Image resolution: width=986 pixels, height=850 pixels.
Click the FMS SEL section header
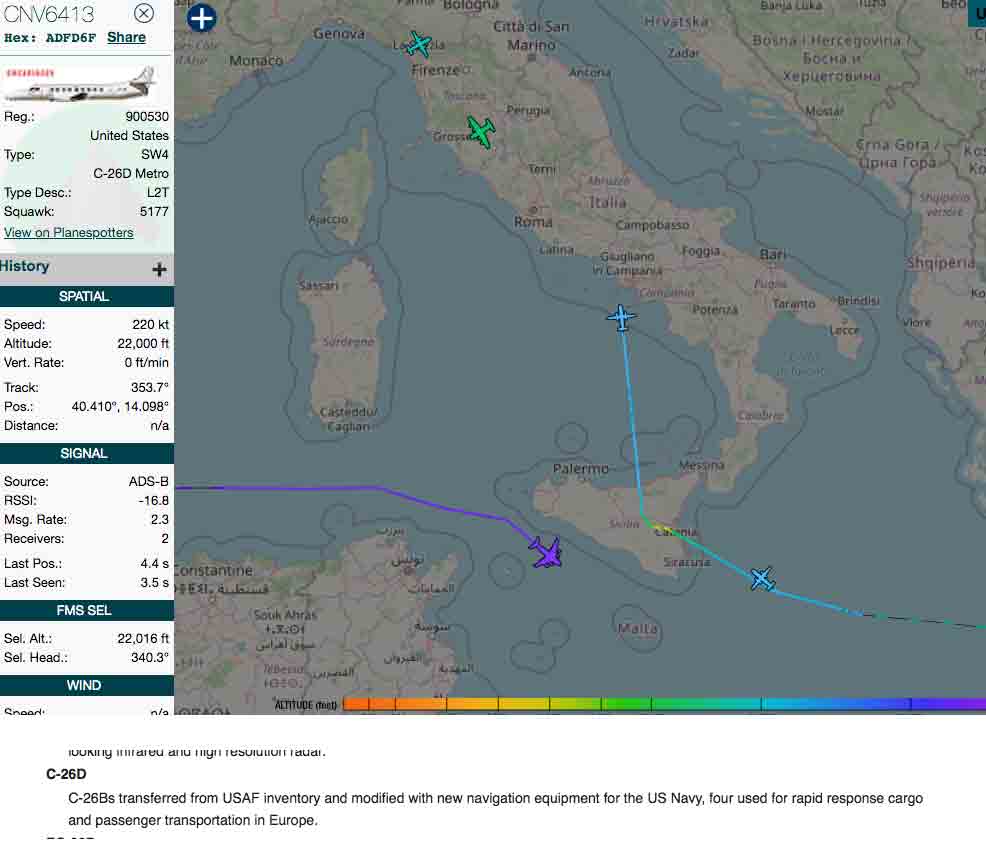pyautogui.click(x=87, y=610)
